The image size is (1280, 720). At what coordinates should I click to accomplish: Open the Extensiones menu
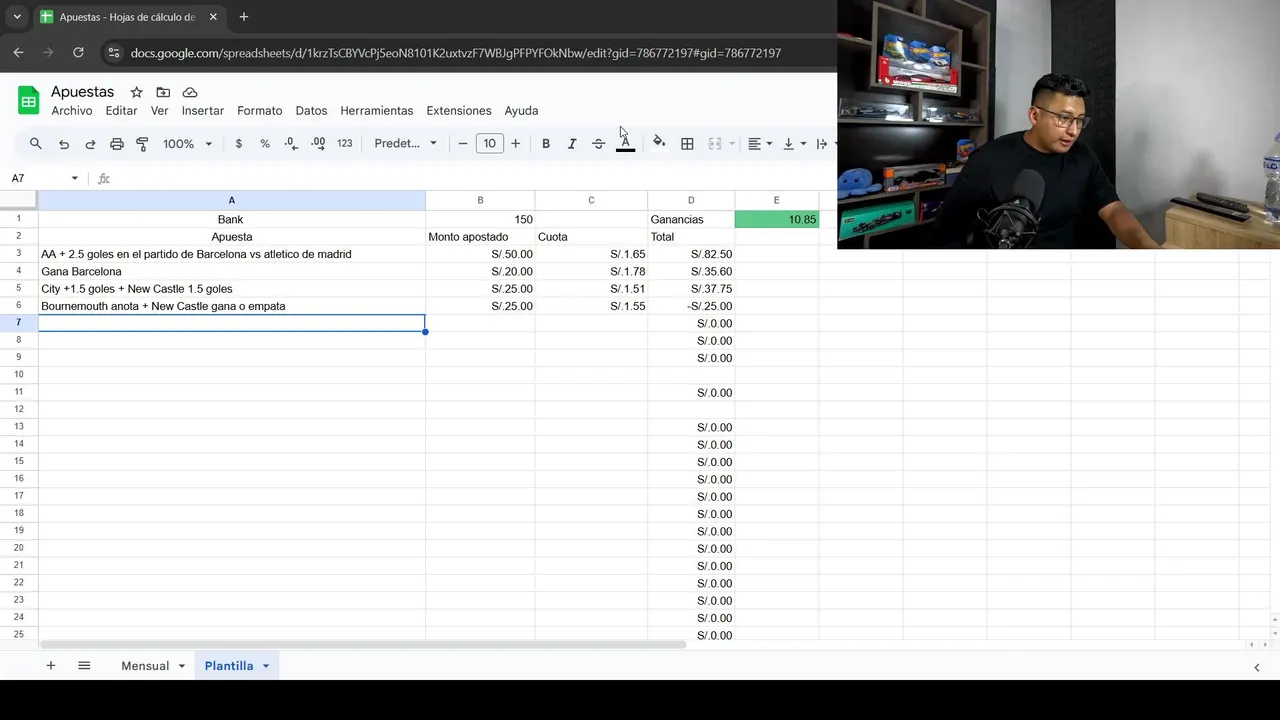click(459, 111)
